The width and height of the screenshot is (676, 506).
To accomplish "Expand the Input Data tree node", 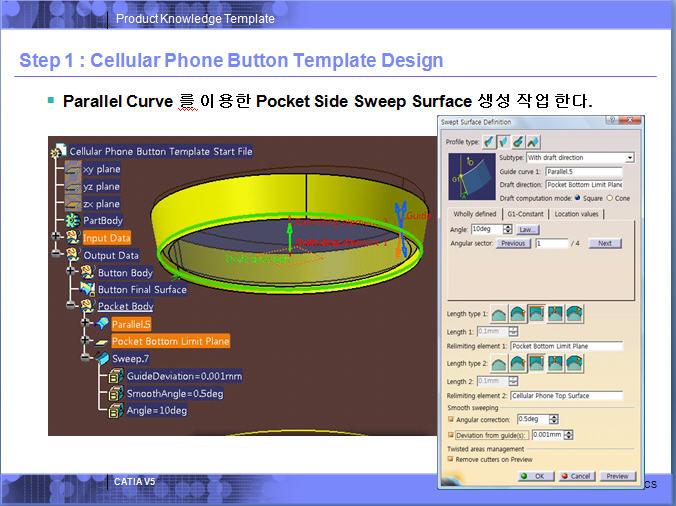I will (55, 238).
